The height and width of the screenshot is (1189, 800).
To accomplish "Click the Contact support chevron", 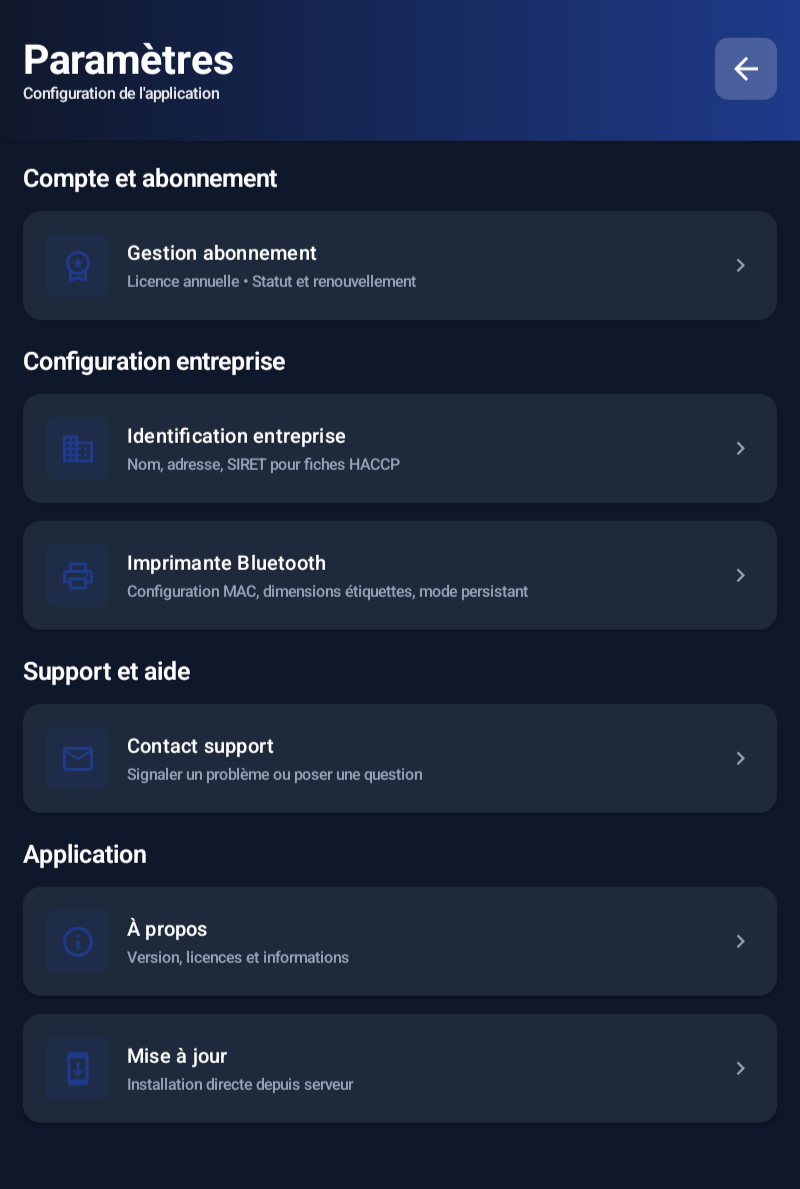I will [x=740, y=758].
